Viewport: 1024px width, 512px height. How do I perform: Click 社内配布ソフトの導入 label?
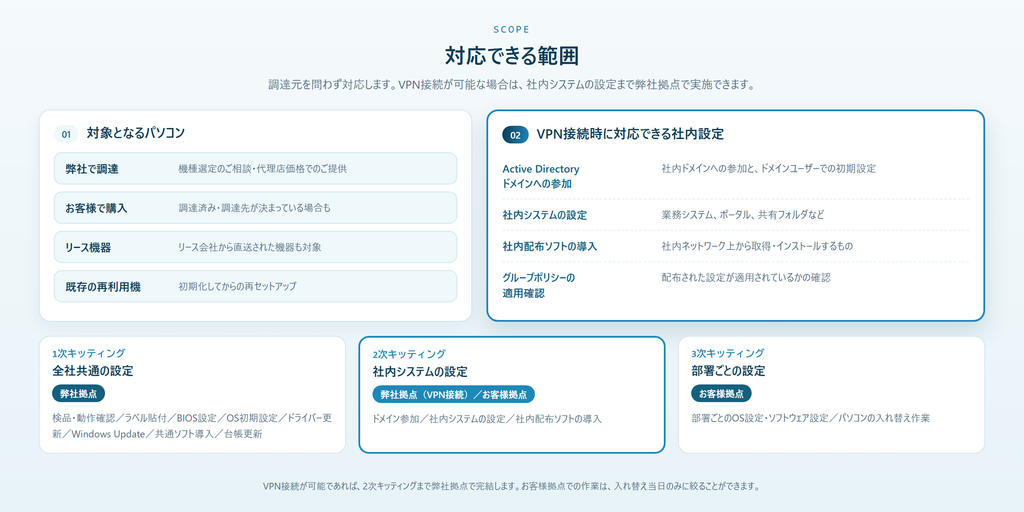(x=550, y=246)
